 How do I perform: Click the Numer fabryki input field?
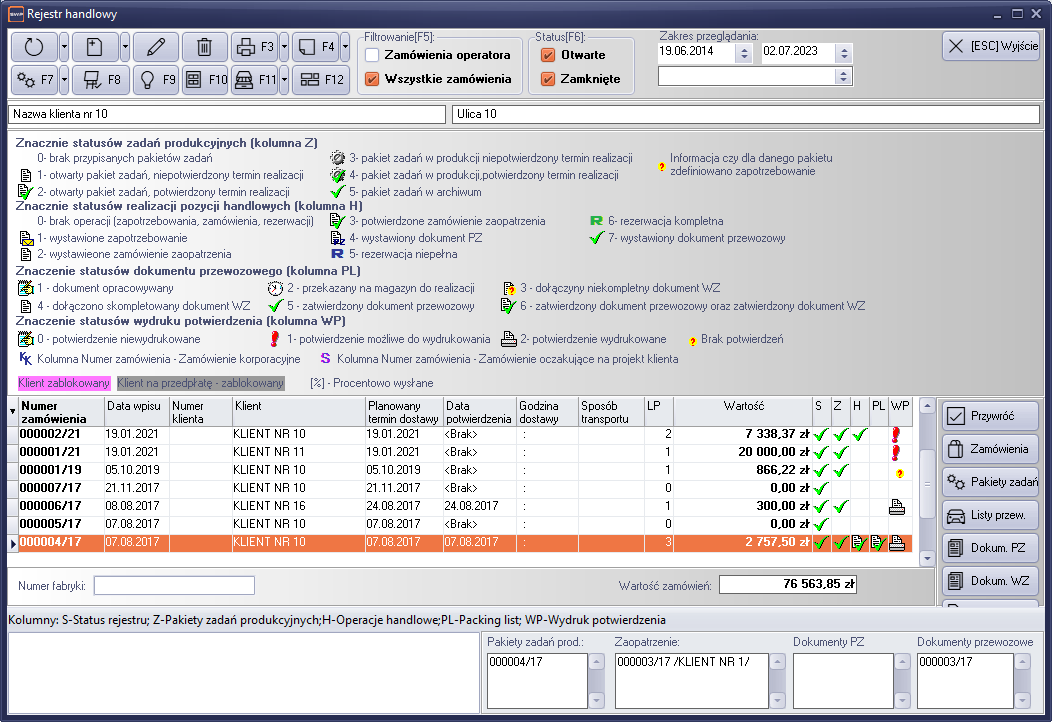coord(174,585)
